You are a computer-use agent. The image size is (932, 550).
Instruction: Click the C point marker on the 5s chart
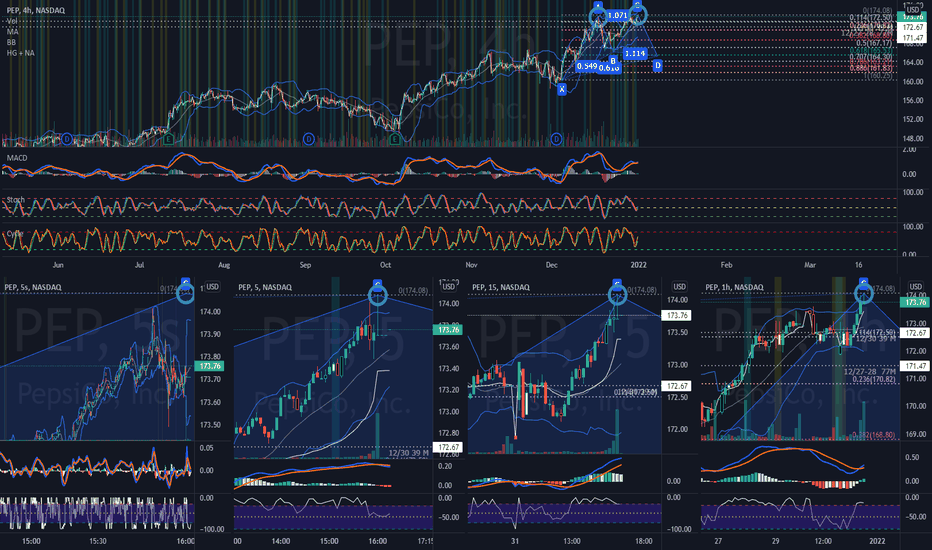tap(185, 283)
